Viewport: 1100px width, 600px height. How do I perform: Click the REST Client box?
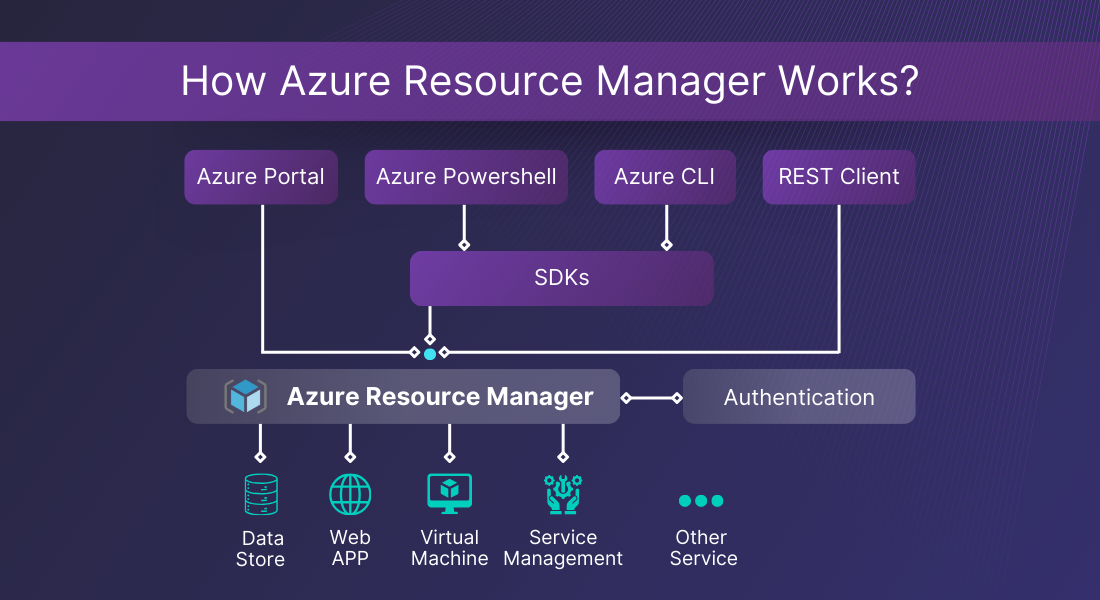tap(839, 177)
